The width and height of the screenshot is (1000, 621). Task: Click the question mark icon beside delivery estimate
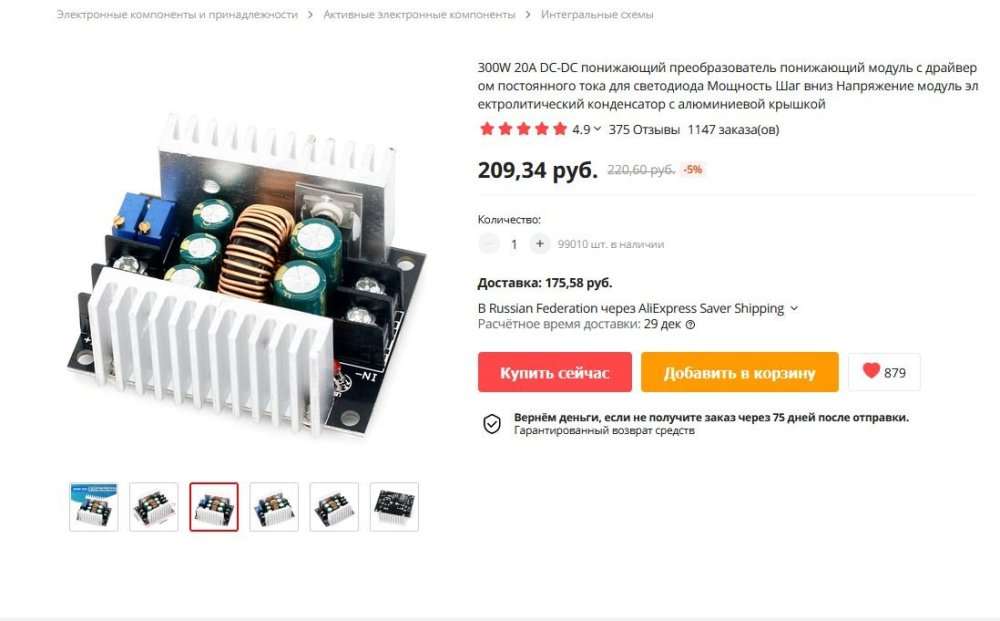(x=690, y=325)
